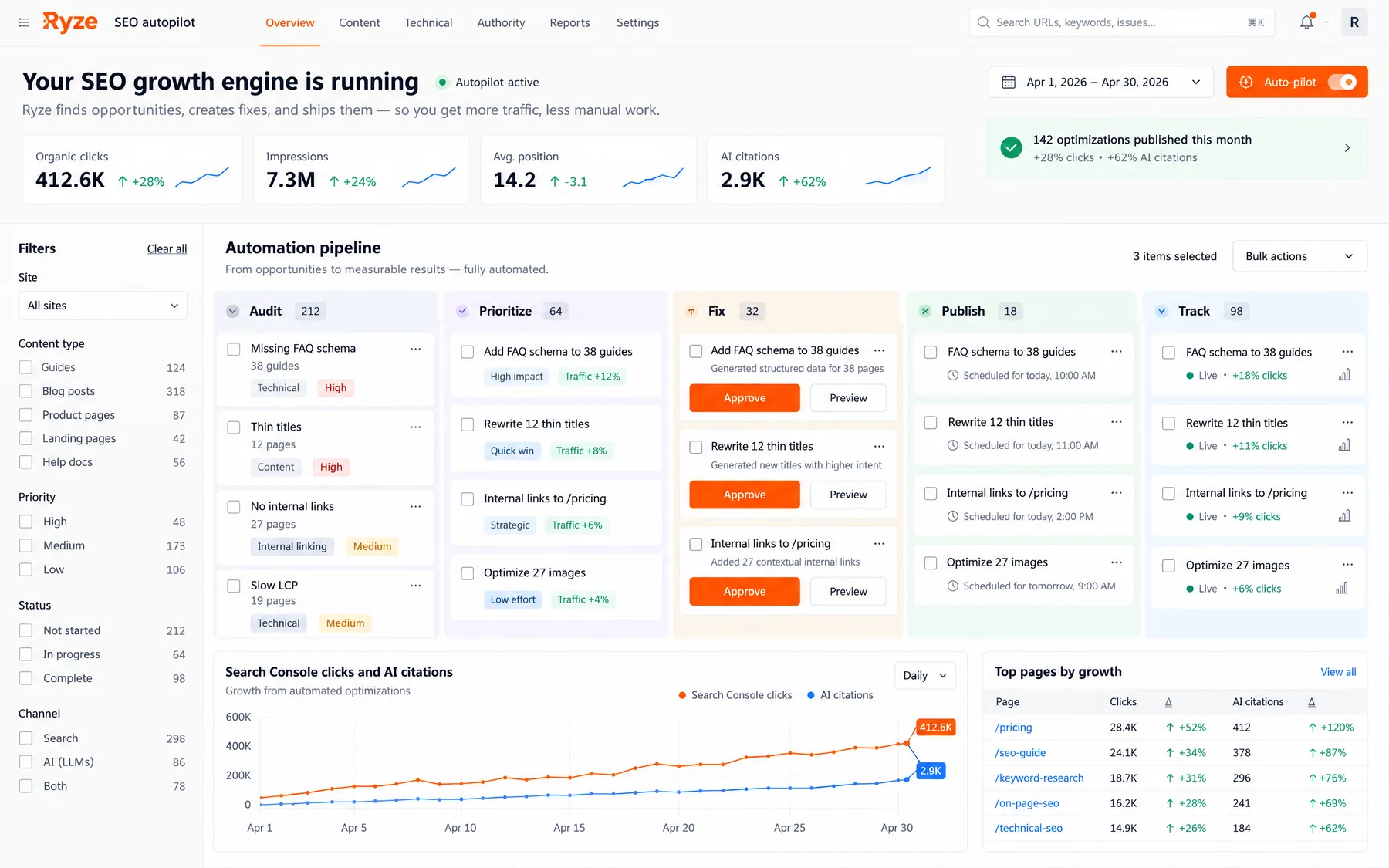Open the date range picker dropdown
Screen dimensions: 1389x868
[1100, 82]
